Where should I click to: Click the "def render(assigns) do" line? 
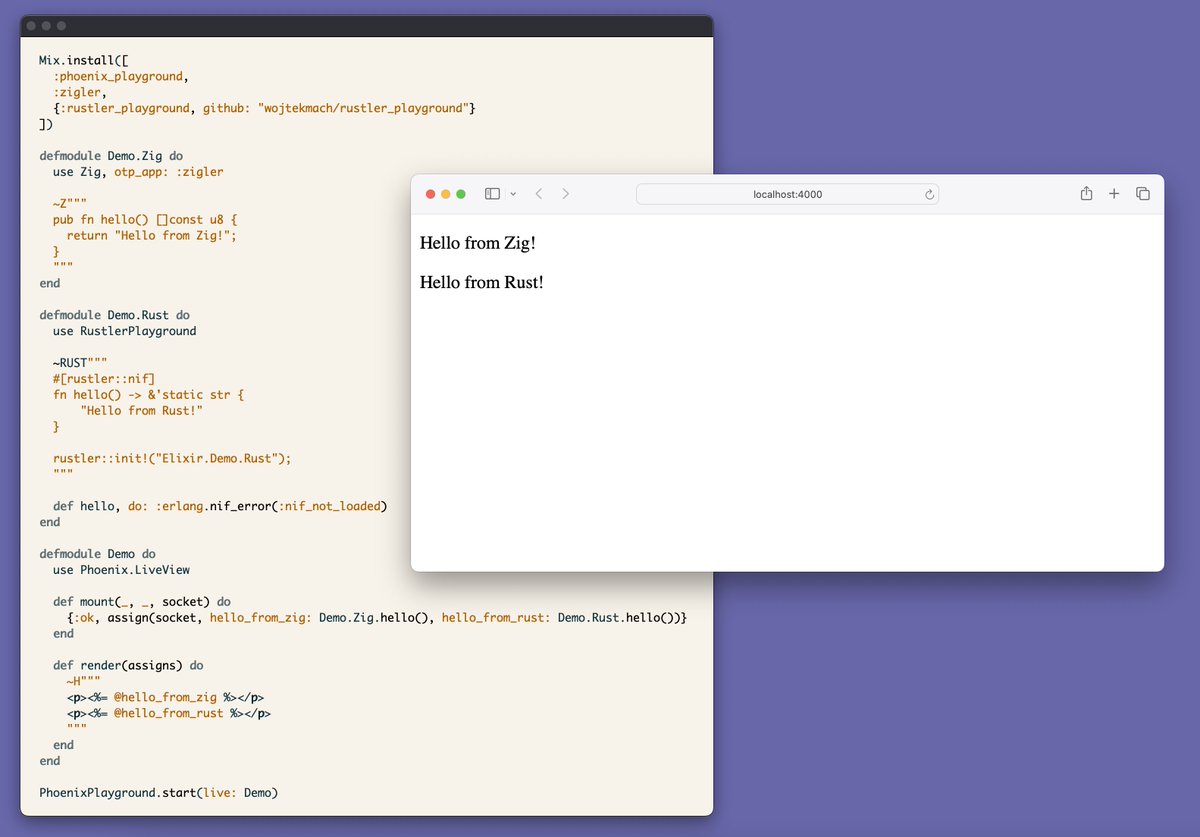(x=128, y=666)
